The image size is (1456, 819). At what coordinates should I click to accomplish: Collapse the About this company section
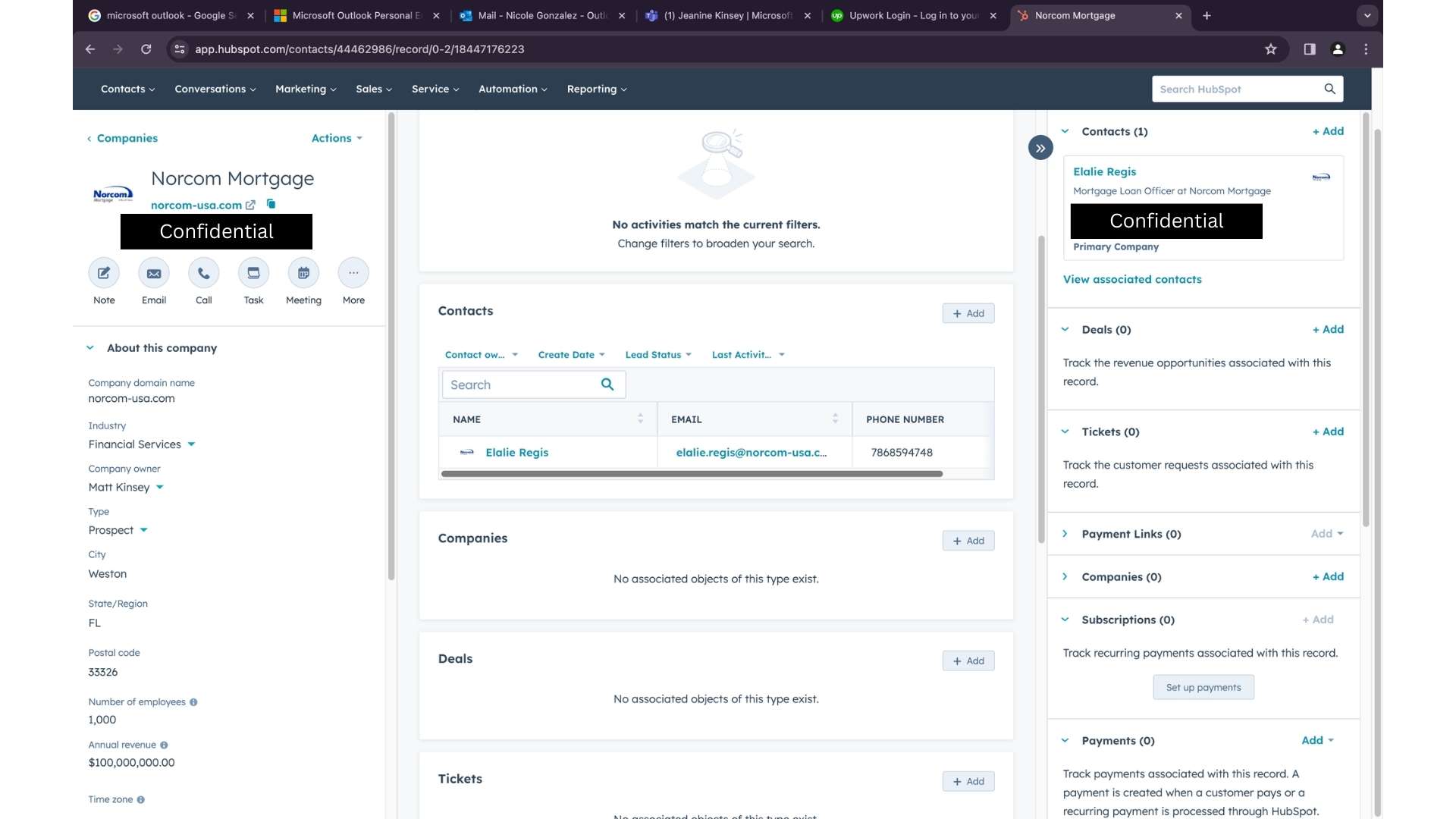click(90, 348)
